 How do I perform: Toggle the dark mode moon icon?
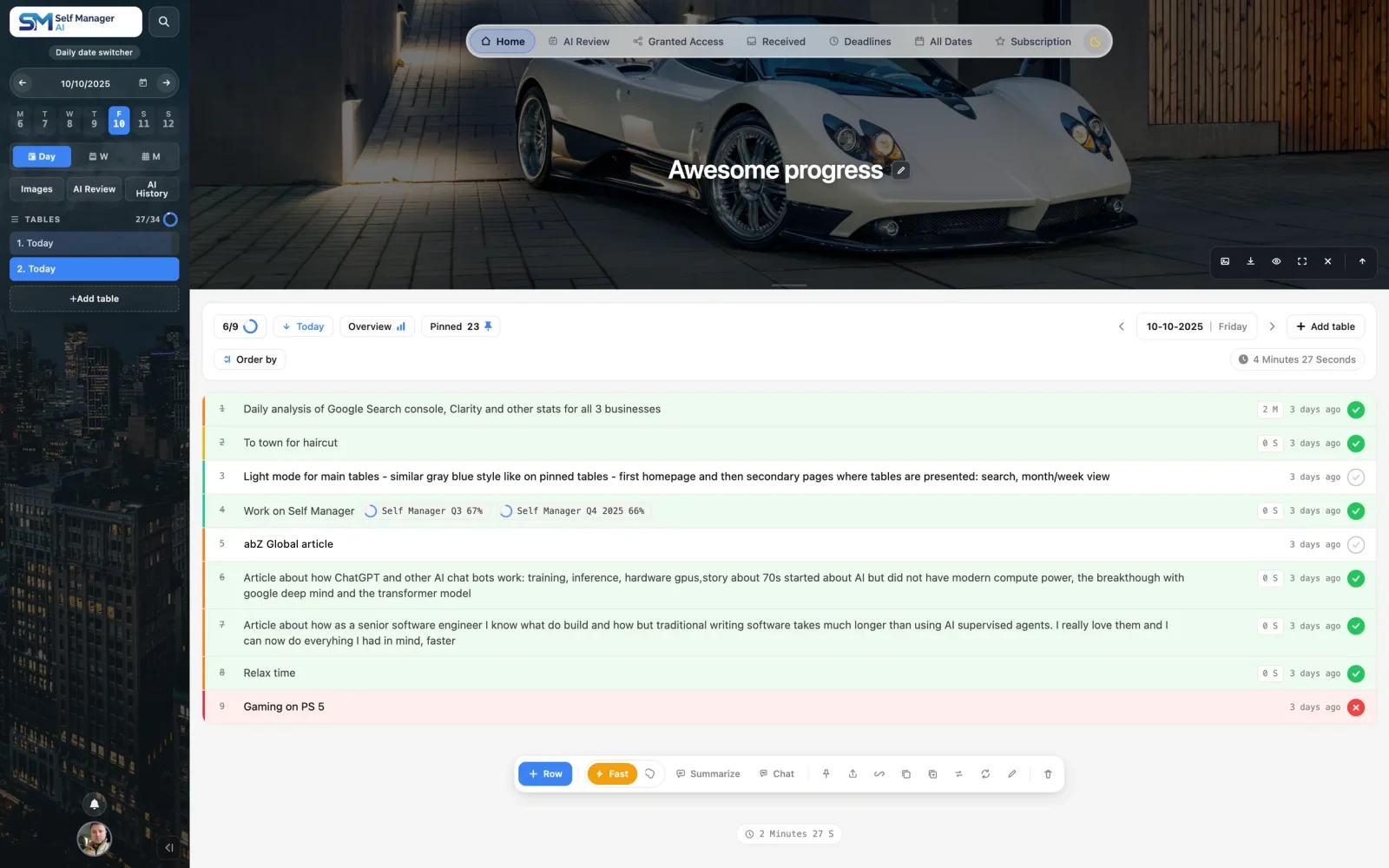point(1095,42)
